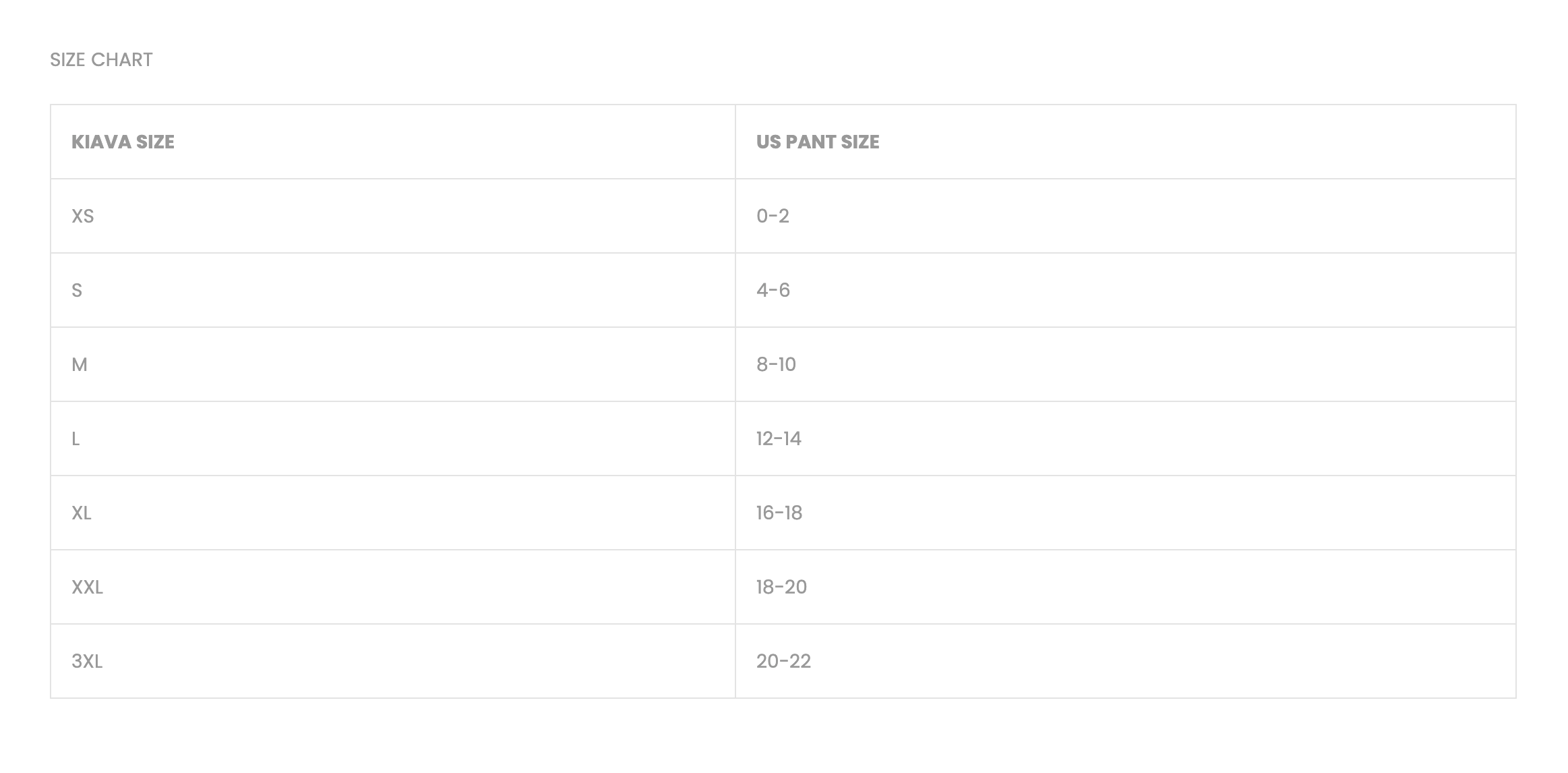
Task: Click the 3XL size cell
Action: [87, 661]
